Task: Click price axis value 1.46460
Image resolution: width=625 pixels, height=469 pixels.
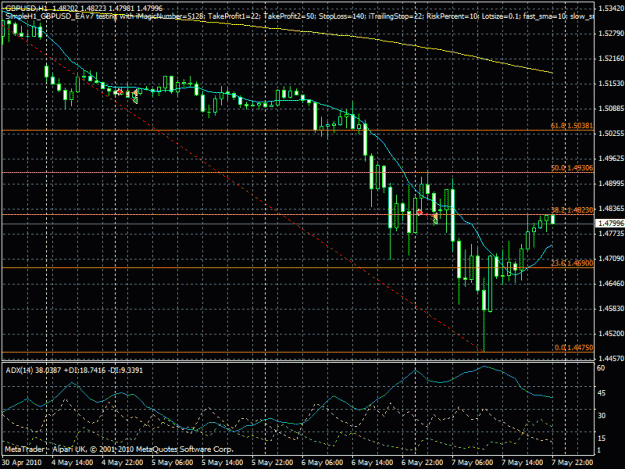Action: click(611, 284)
